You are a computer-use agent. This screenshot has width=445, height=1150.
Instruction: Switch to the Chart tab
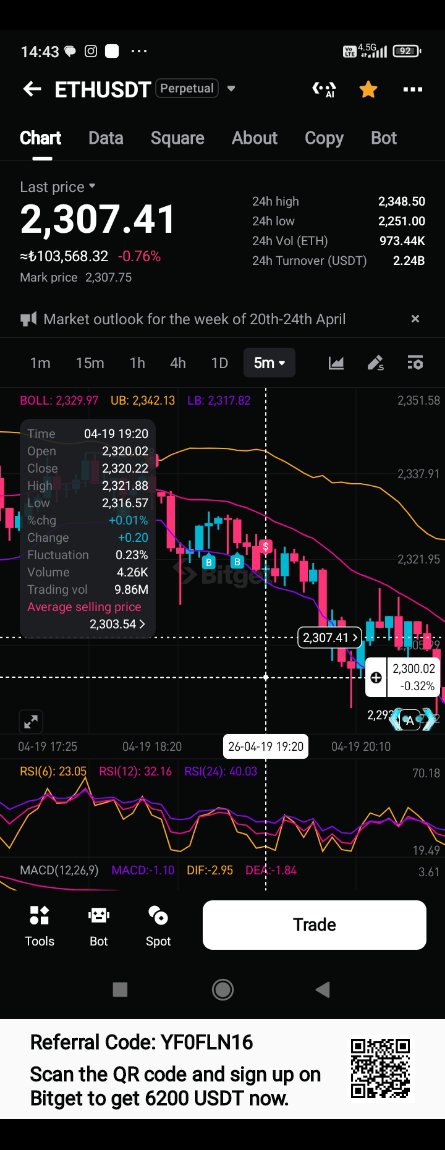pos(40,138)
